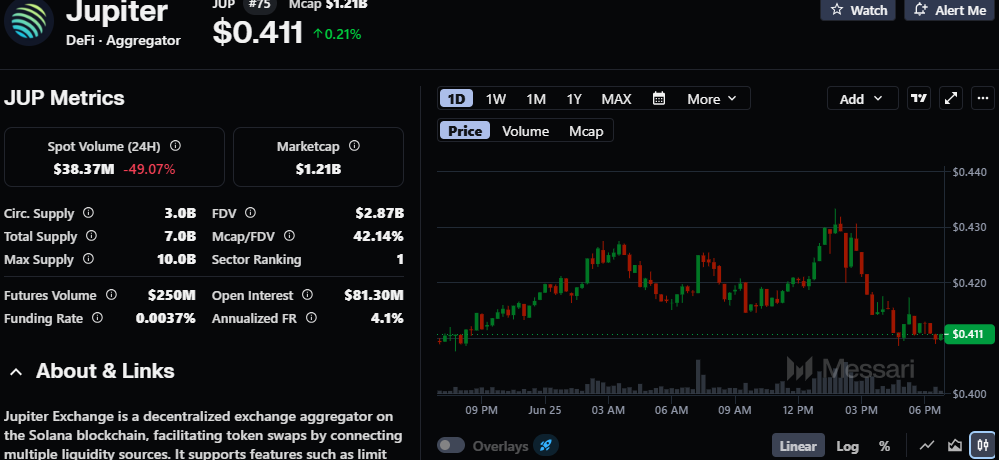The height and width of the screenshot is (460, 999).
Task: Select the MAX timeframe
Action: 616,99
